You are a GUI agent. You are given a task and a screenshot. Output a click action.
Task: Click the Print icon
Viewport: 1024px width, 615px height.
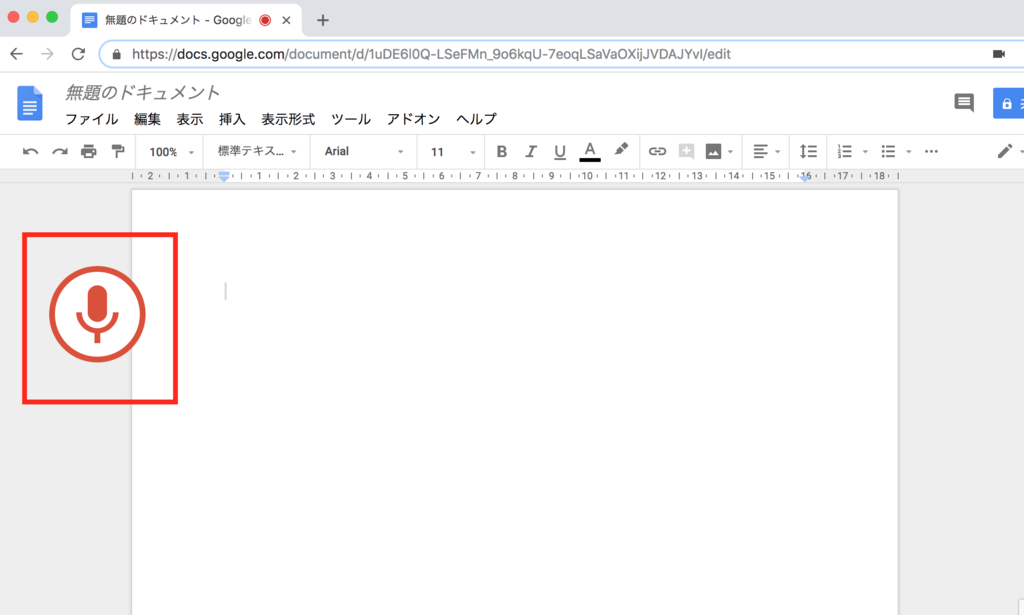[89, 151]
